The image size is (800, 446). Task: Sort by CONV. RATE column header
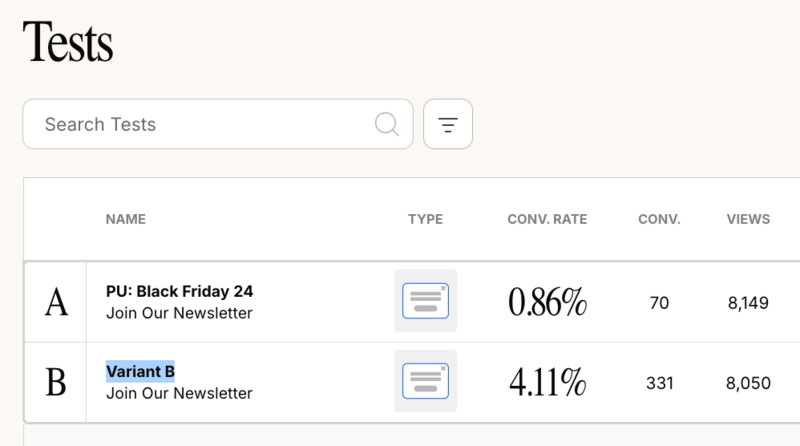coord(547,219)
